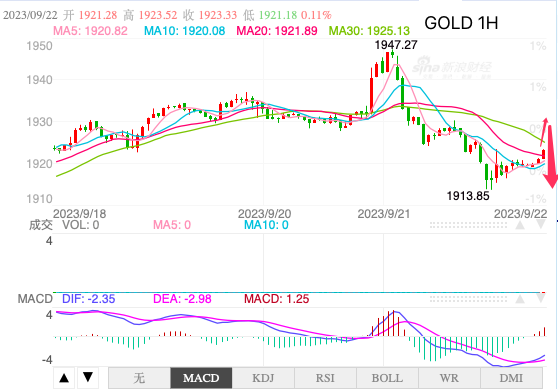Viewport: 558px width, 389px height.
Task: Click the black up-triangle button beside the indicator tabs
Action: coord(64,378)
